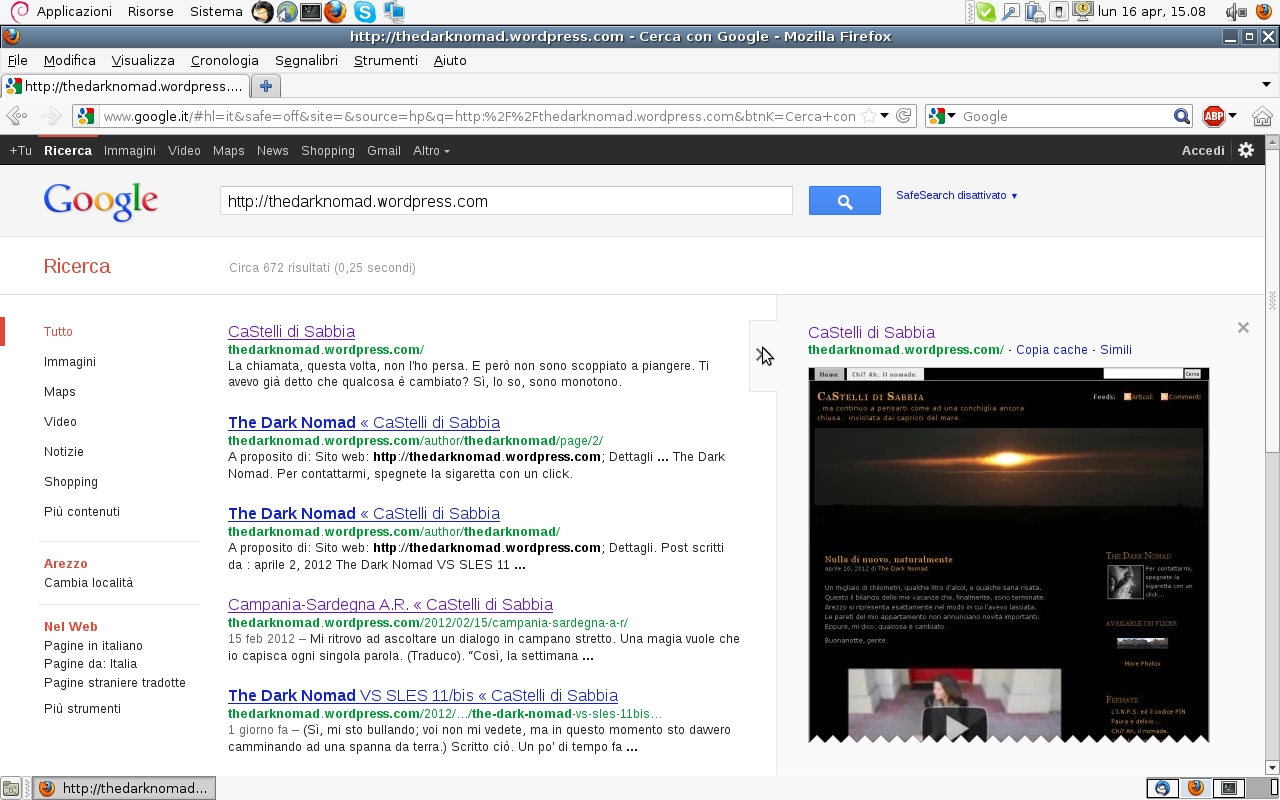The image size is (1280, 800).
Task: Open the File menu
Action: click(x=17, y=60)
